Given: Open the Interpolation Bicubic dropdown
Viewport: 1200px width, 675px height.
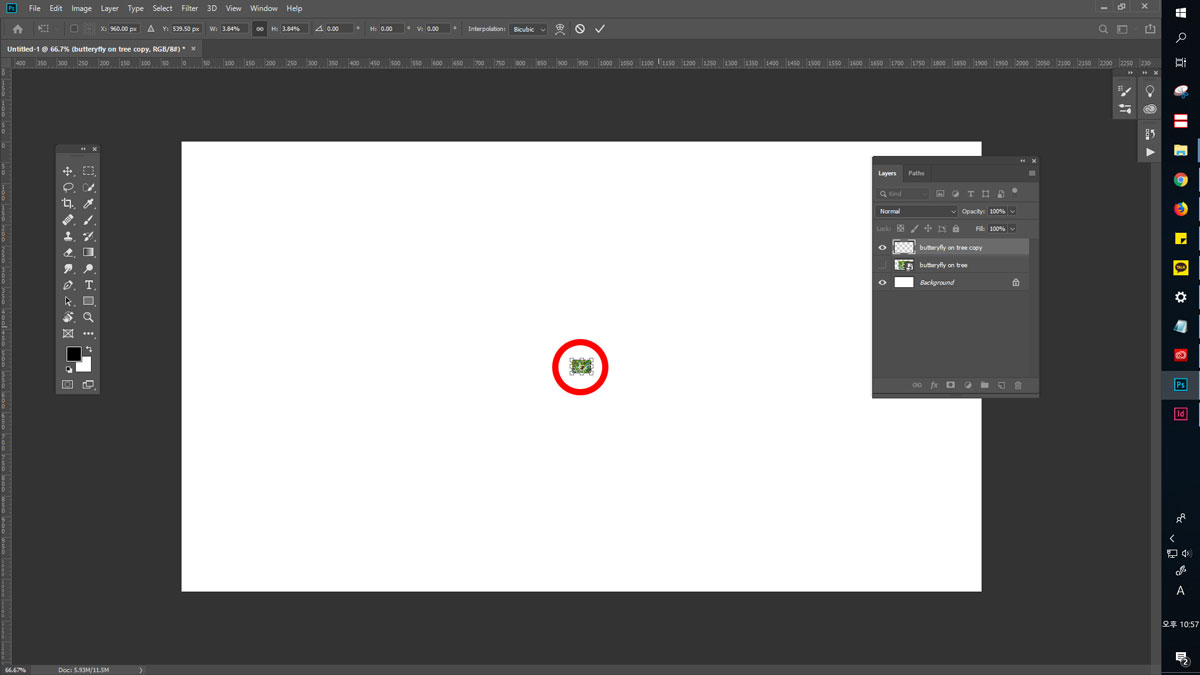Looking at the screenshot, I should click(529, 29).
